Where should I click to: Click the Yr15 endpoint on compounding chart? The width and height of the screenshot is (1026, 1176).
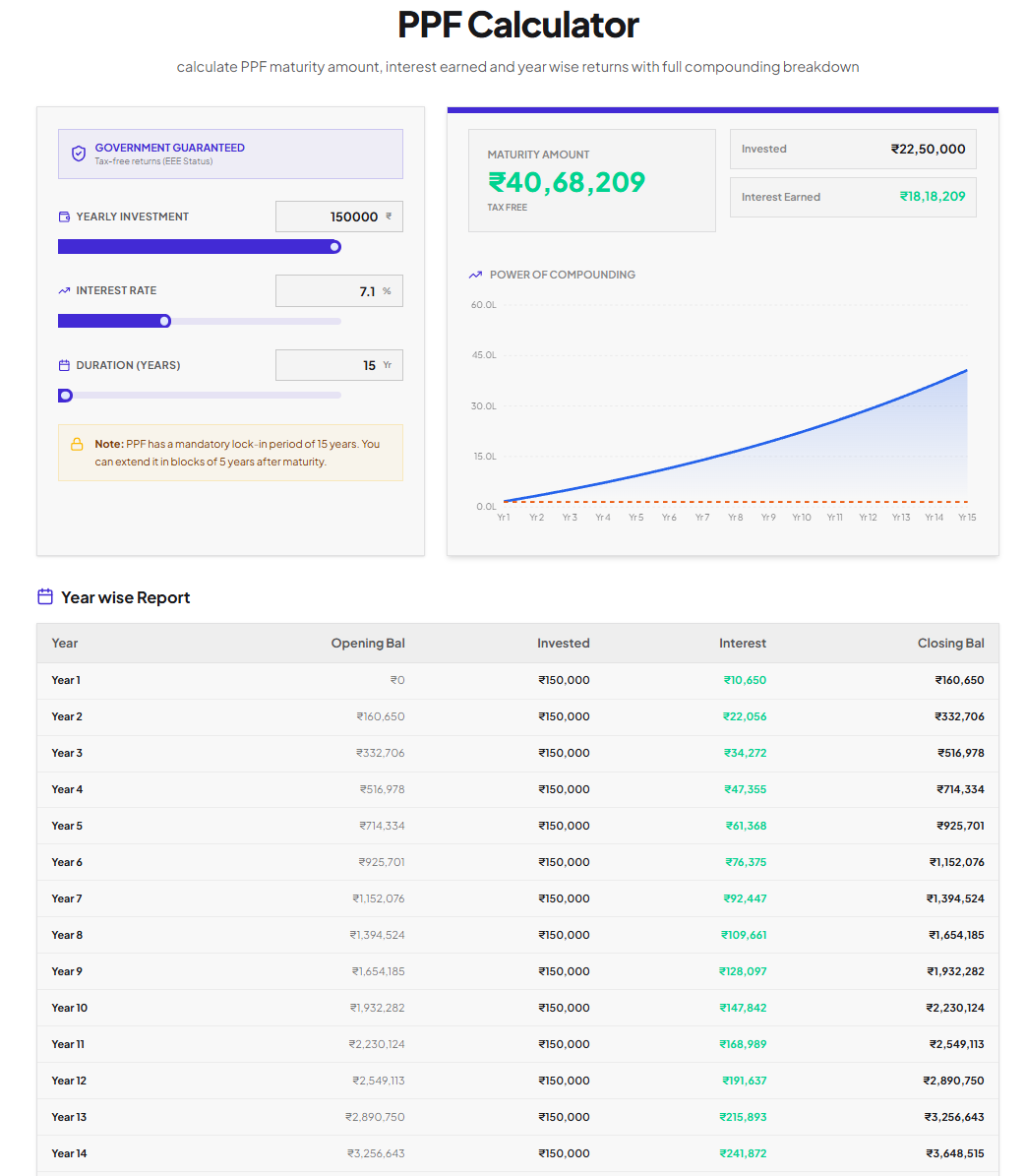click(x=967, y=370)
